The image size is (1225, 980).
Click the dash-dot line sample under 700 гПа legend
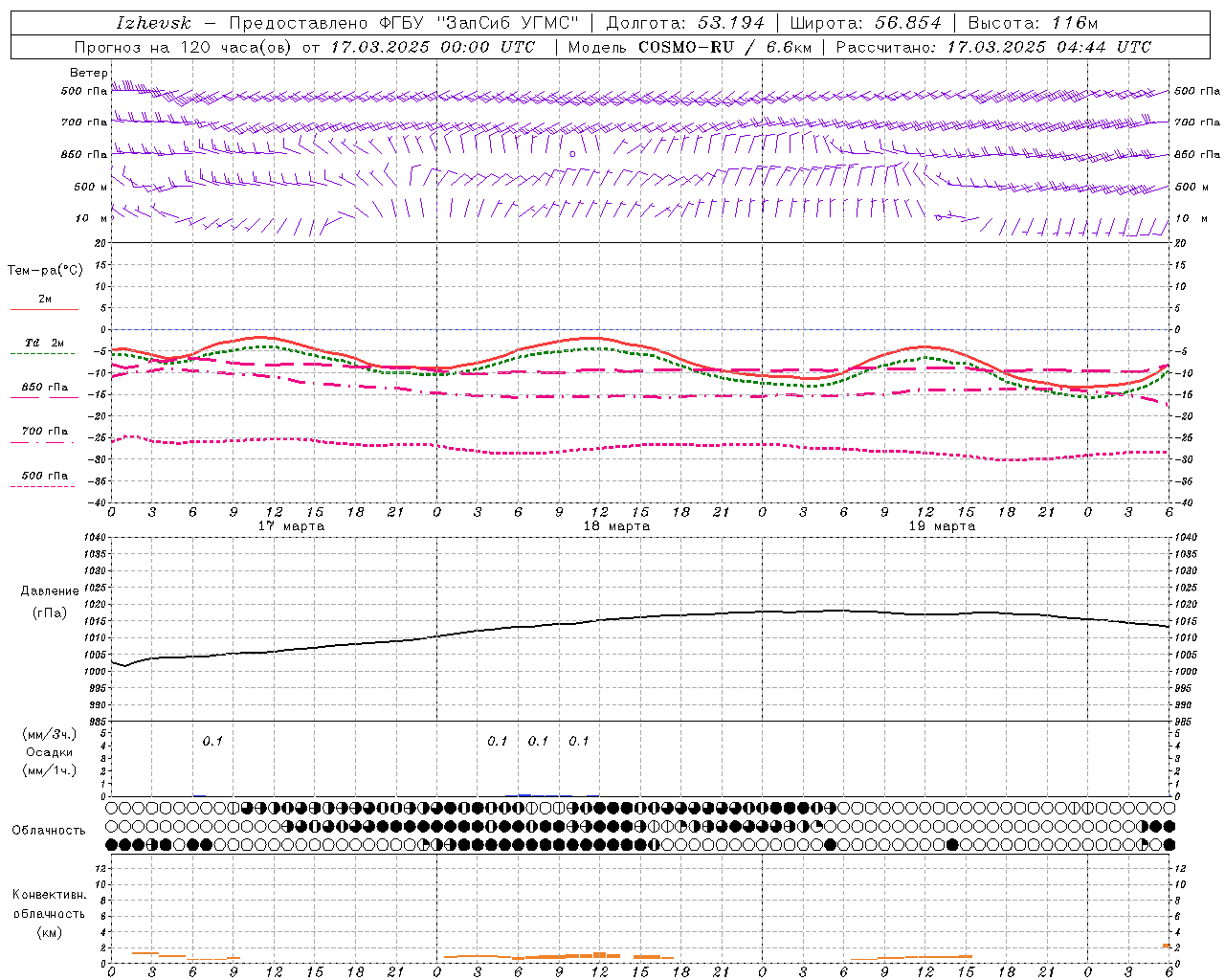(43, 443)
